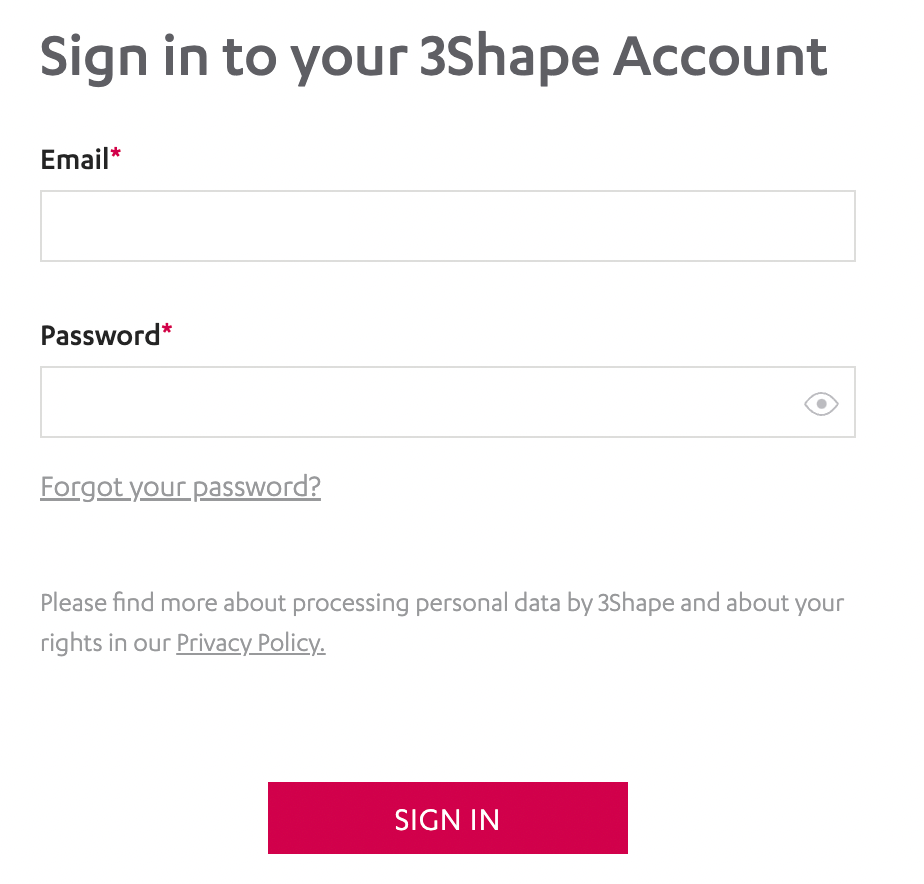
Task: Click the red asterisk next to Password
Action: pos(167,331)
